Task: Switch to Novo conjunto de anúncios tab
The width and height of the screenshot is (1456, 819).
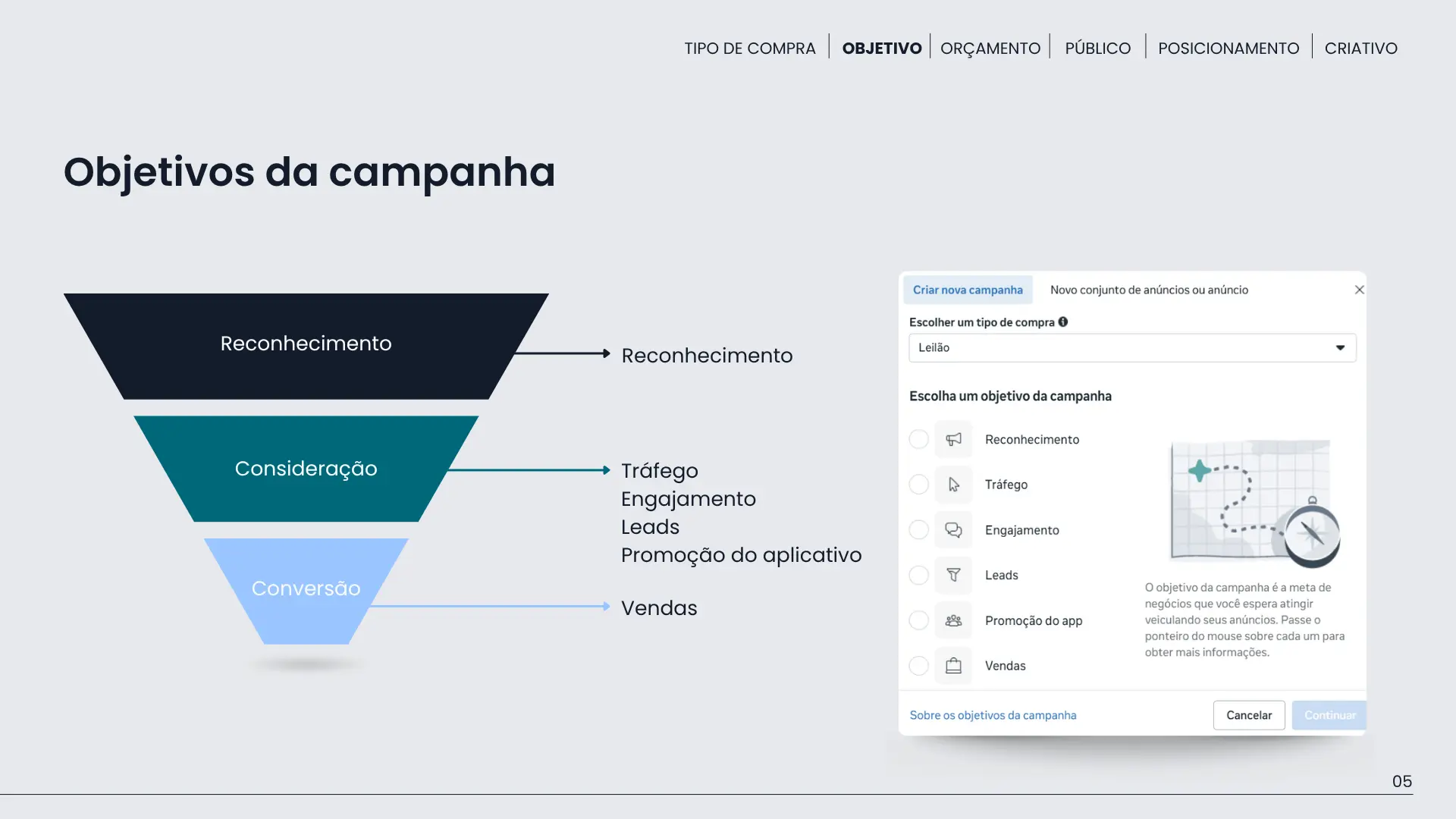Action: pyautogui.click(x=1149, y=290)
